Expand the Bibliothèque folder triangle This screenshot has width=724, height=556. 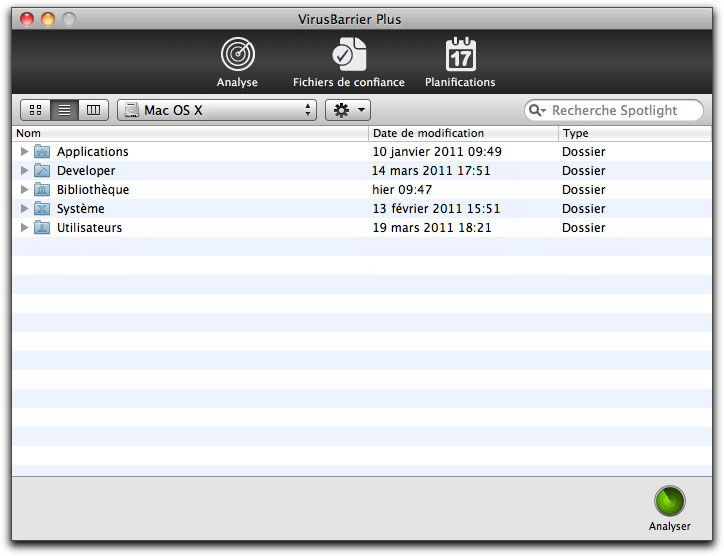[24, 189]
